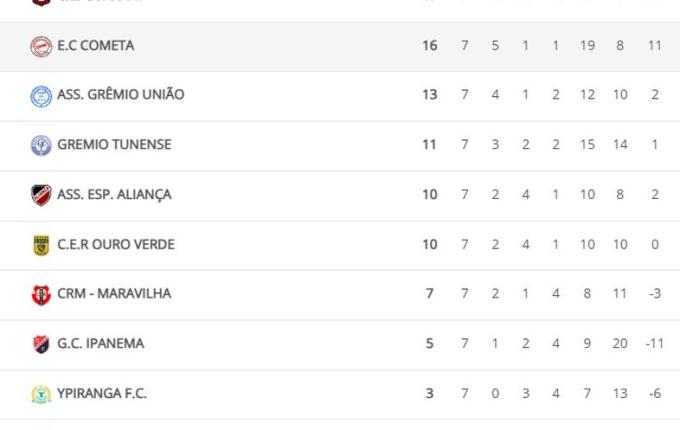Open the CRM - MARAVILHA team name
Viewport: 680px width, 430px height.
pyautogui.click(x=115, y=294)
